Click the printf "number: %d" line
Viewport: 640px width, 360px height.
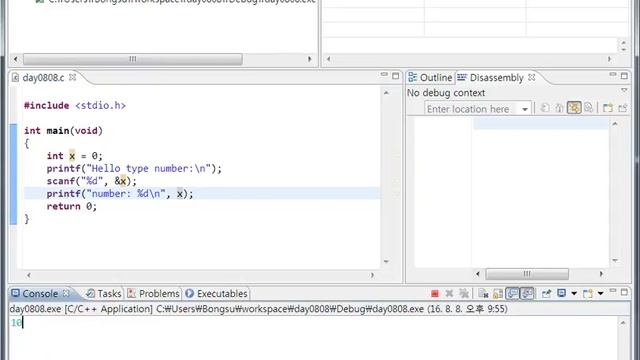(x=120, y=194)
